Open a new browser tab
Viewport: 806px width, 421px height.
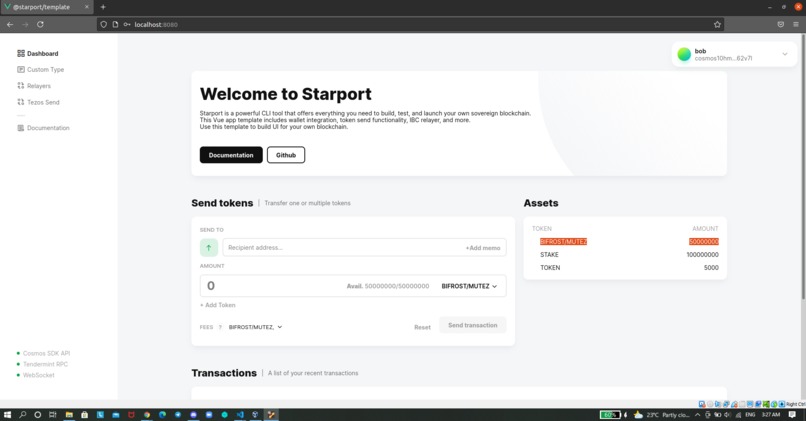(x=103, y=7)
